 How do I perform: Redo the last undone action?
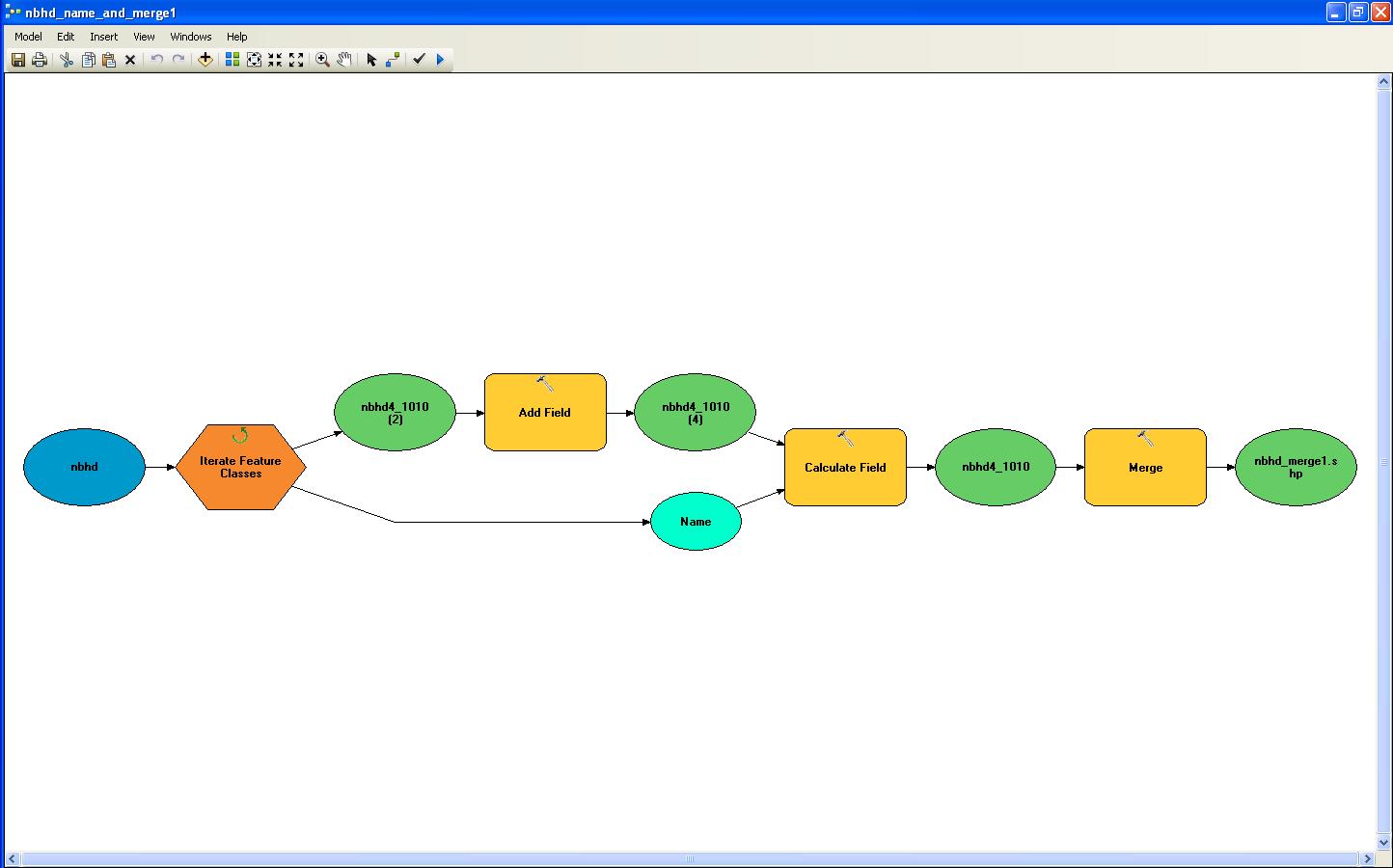(x=178, y=60)
